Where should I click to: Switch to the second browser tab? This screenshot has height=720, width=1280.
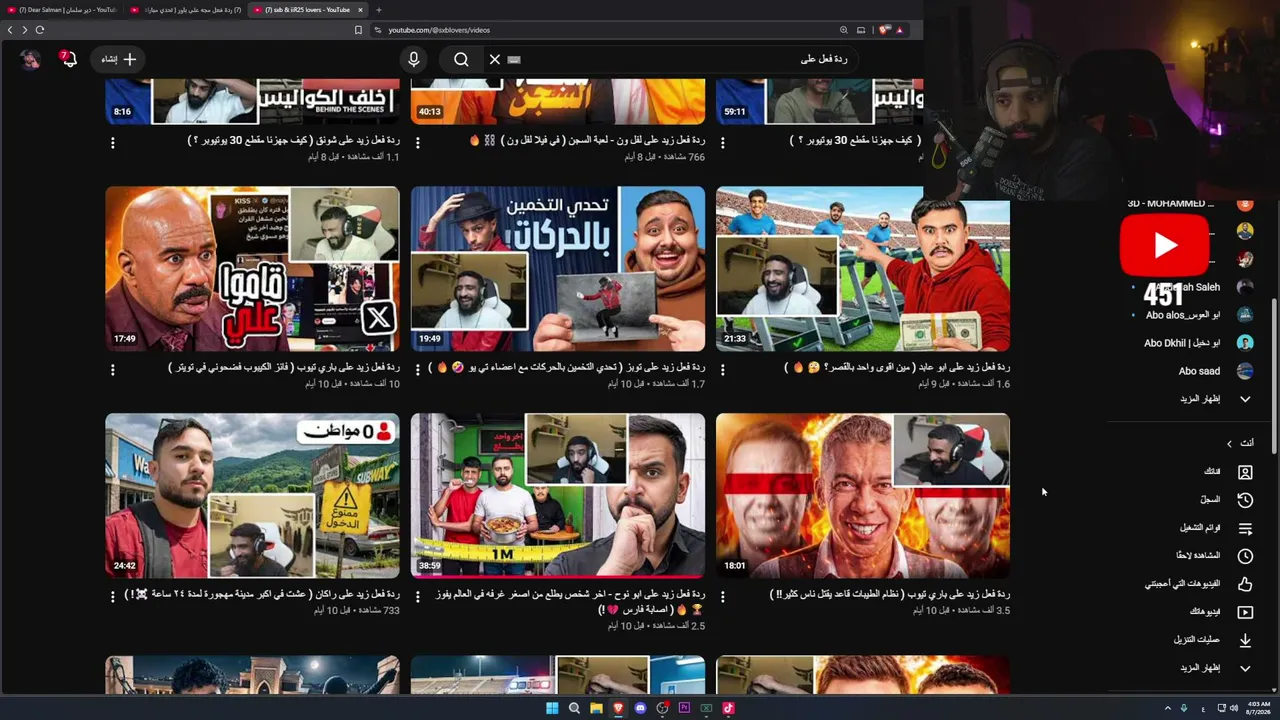[x=185, y=10]
